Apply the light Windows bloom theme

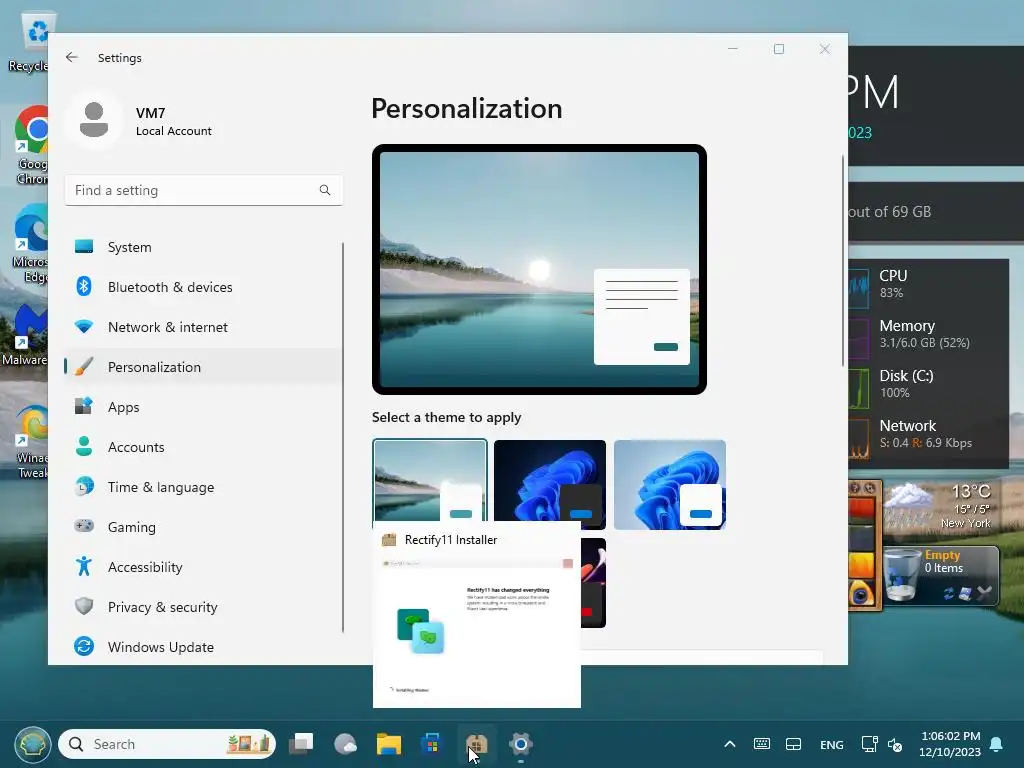pyautogui.click(x=669, y=485)
